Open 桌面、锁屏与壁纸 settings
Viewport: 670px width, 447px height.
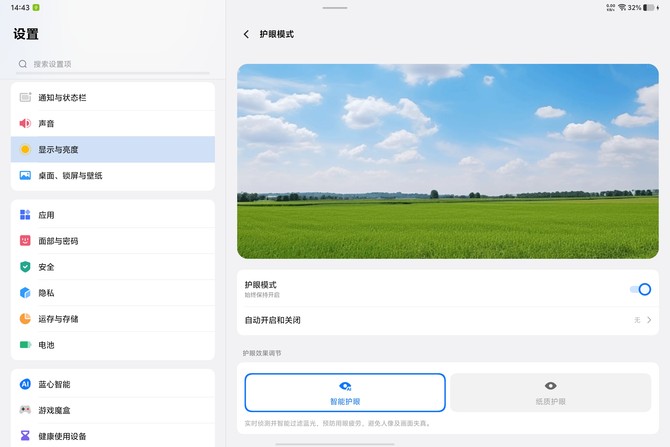[113, 176]
